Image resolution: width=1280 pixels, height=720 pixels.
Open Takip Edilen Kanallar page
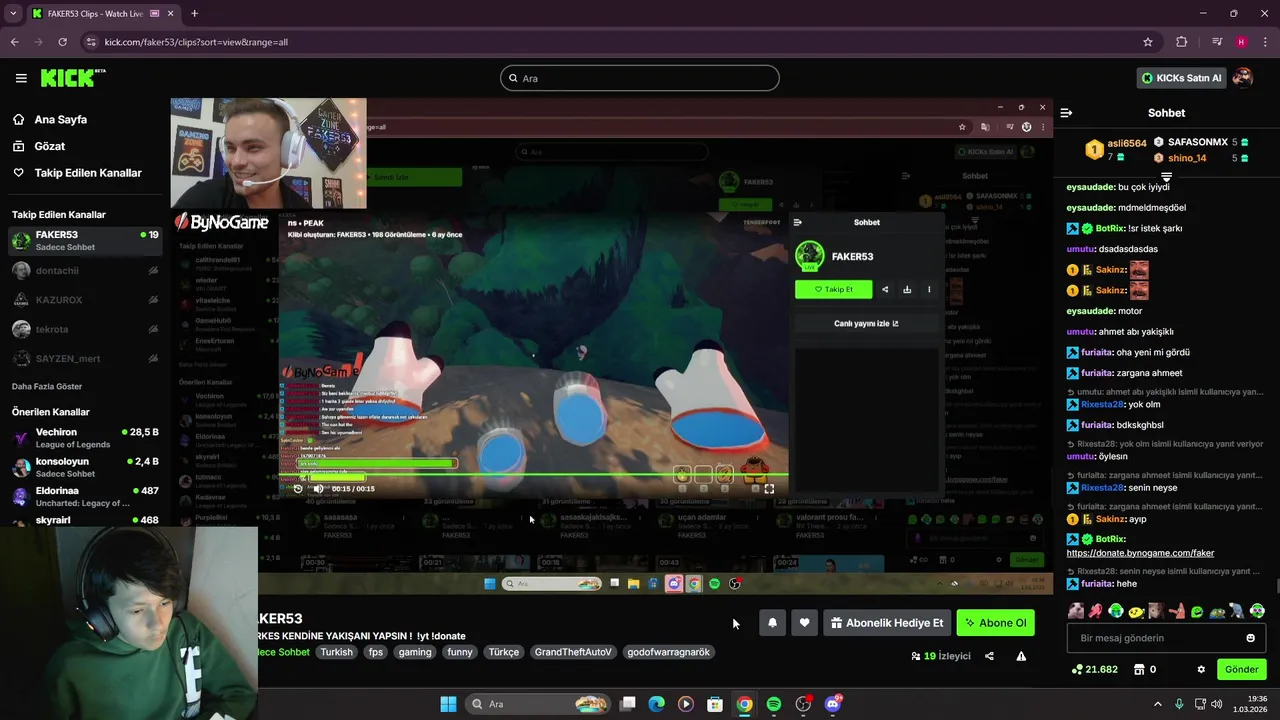[x=88, y=173]
